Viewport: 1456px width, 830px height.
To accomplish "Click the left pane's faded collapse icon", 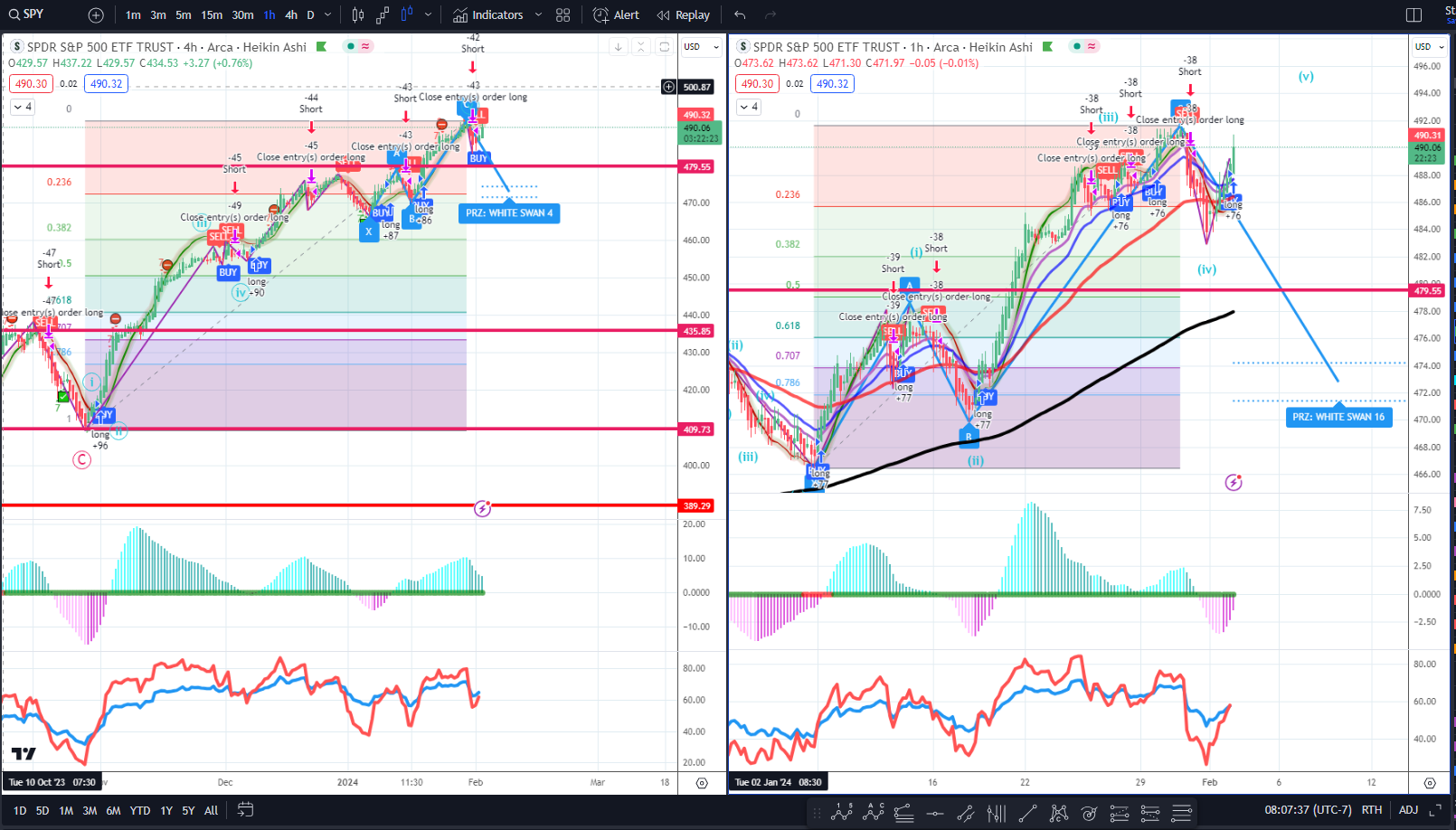I will [x=640, y=47].
